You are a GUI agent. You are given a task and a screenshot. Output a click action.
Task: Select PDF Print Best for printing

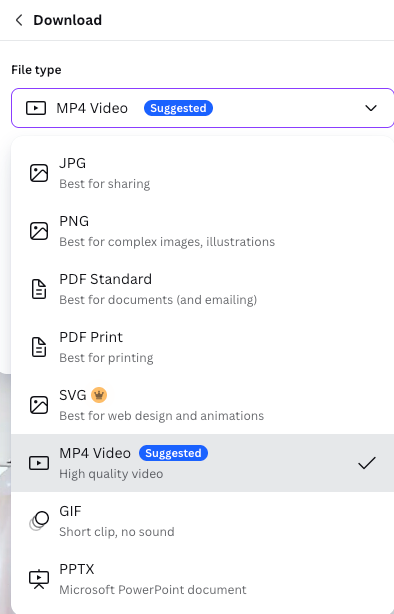coord(202,347)
